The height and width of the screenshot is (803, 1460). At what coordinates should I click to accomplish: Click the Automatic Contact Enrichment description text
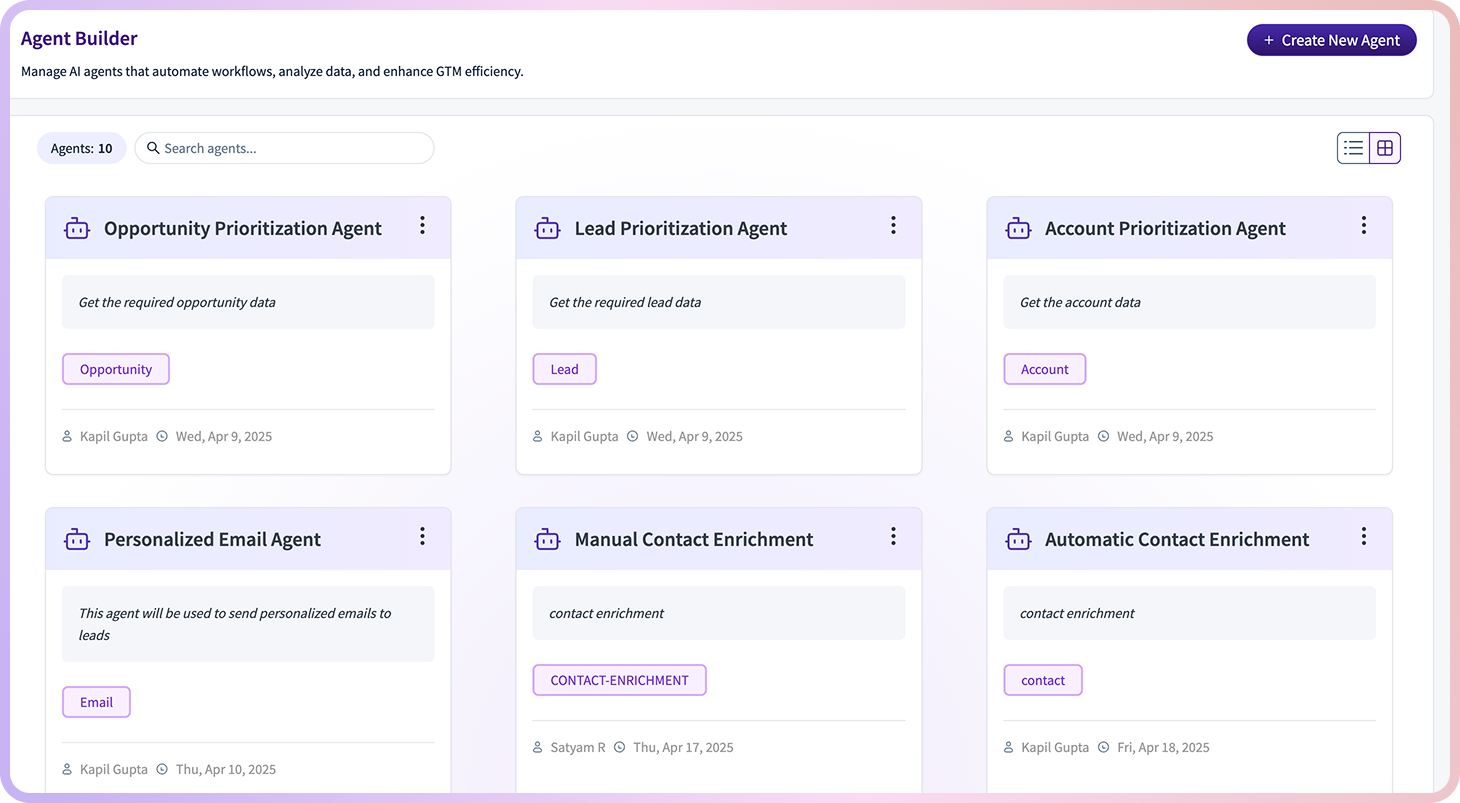pos(1077,613)
